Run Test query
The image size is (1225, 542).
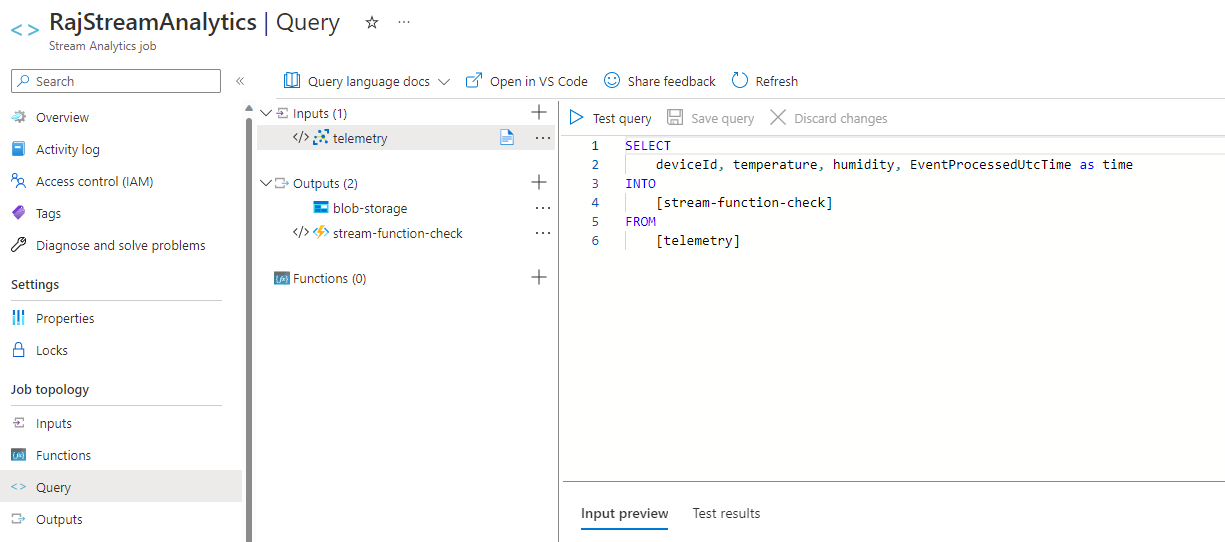tap(610, 118)
